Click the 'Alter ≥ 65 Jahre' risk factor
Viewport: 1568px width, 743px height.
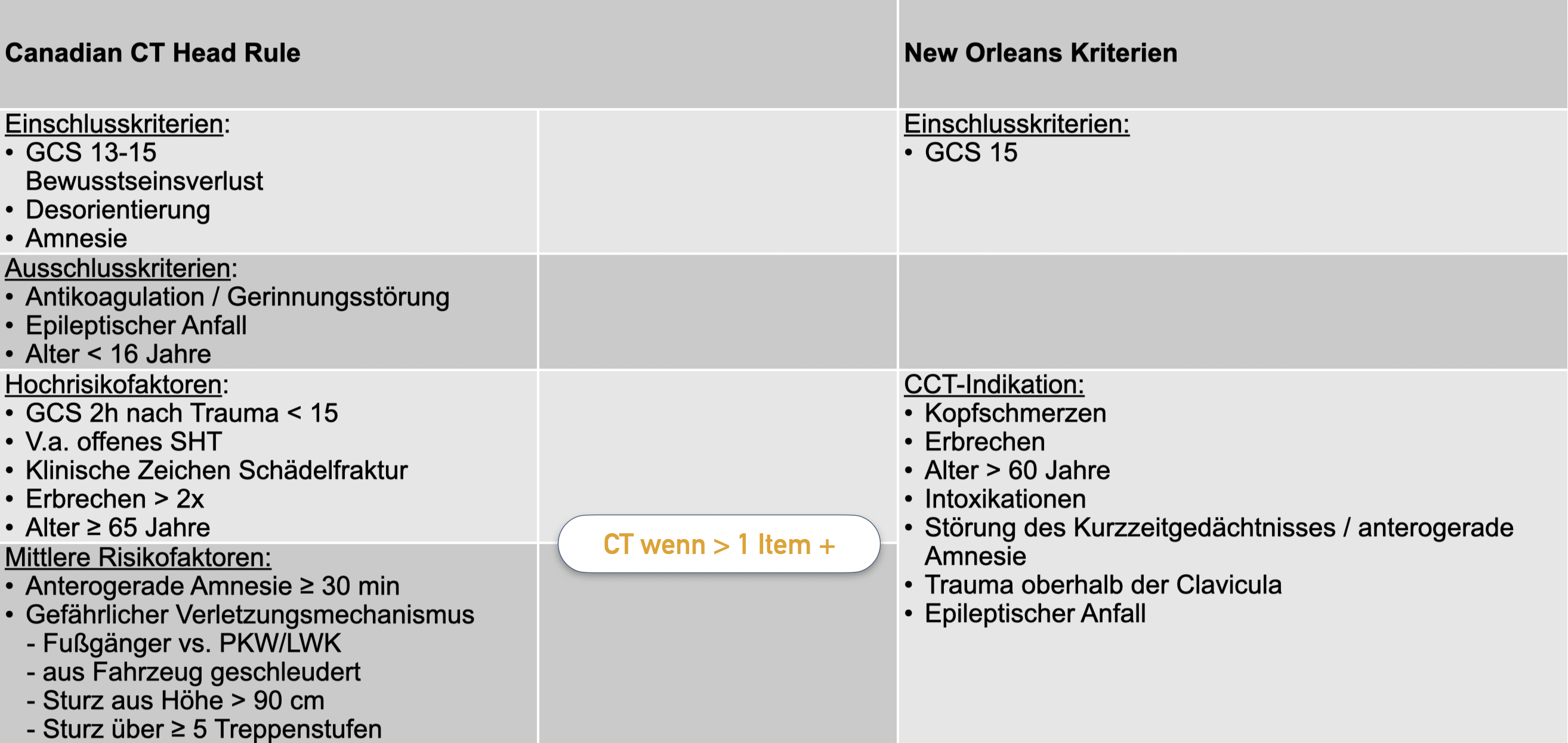(118, 528)
